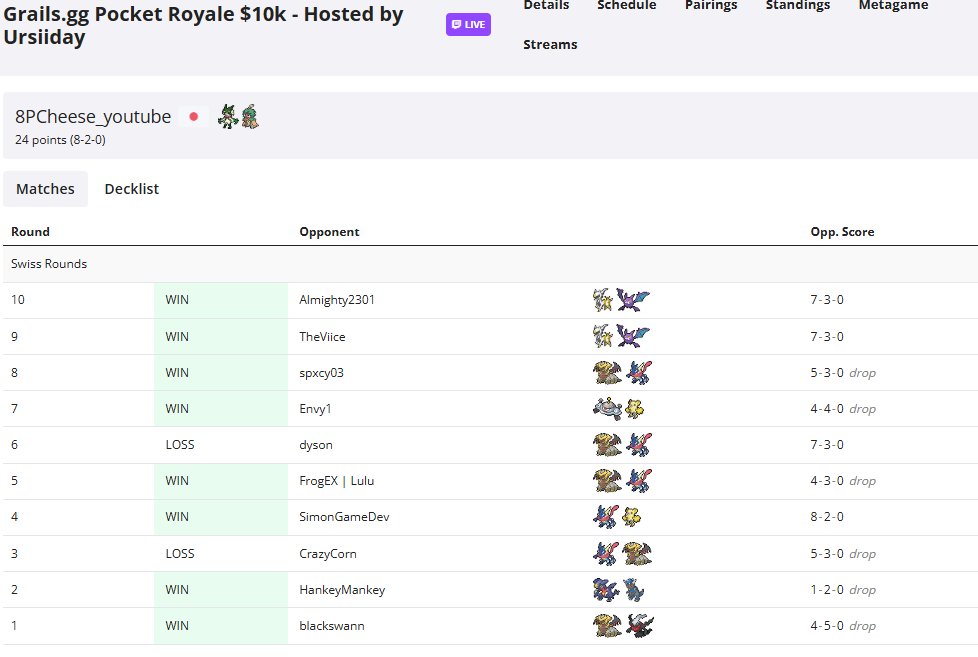Click Greninja deck icon in FrogEX | Lulu row
Screen dimensions: 978x657
tap(639, 481)
